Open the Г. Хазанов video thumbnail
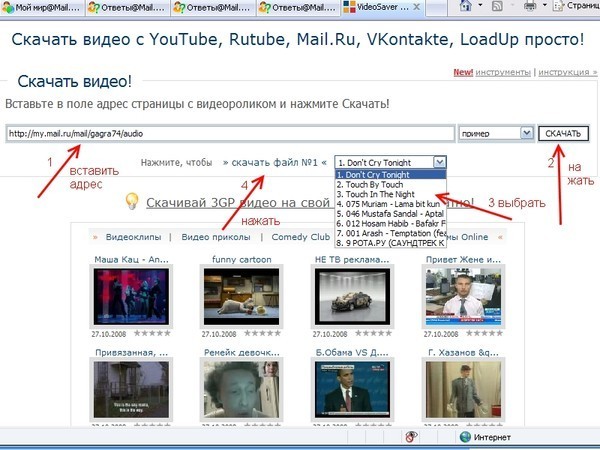 click(463, 389)
